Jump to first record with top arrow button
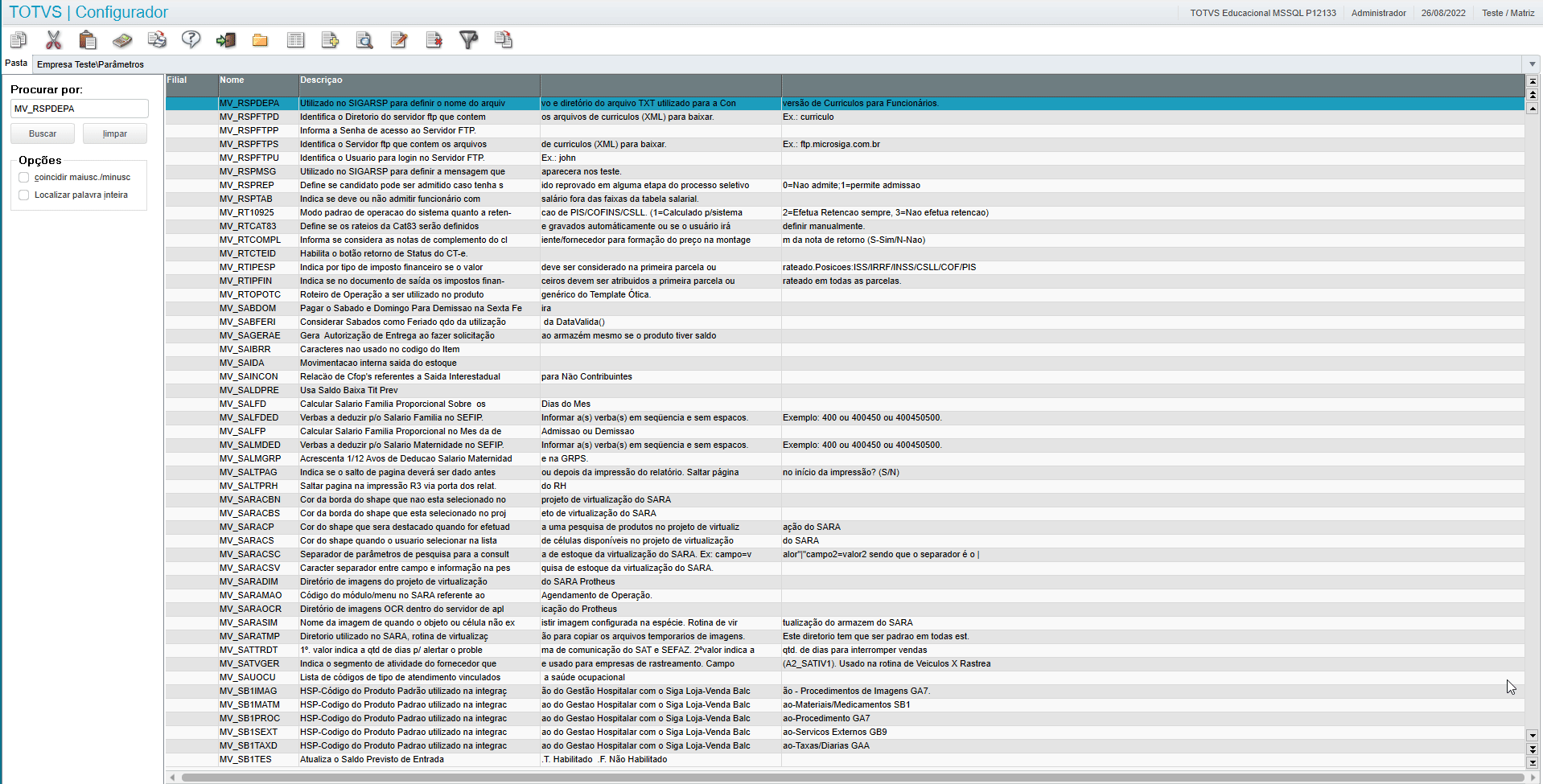This screenshot has height=784, width=1543. (x=1533, y=81)
